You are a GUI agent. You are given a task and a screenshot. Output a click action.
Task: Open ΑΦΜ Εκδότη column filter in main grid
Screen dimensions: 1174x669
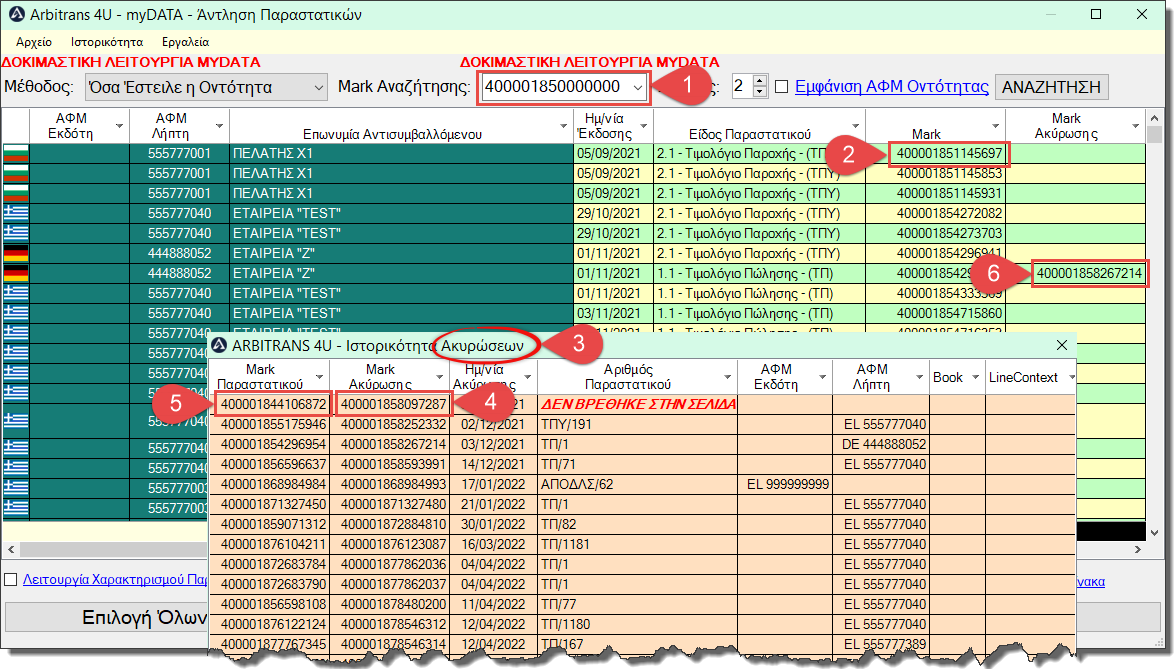[118, 126]
